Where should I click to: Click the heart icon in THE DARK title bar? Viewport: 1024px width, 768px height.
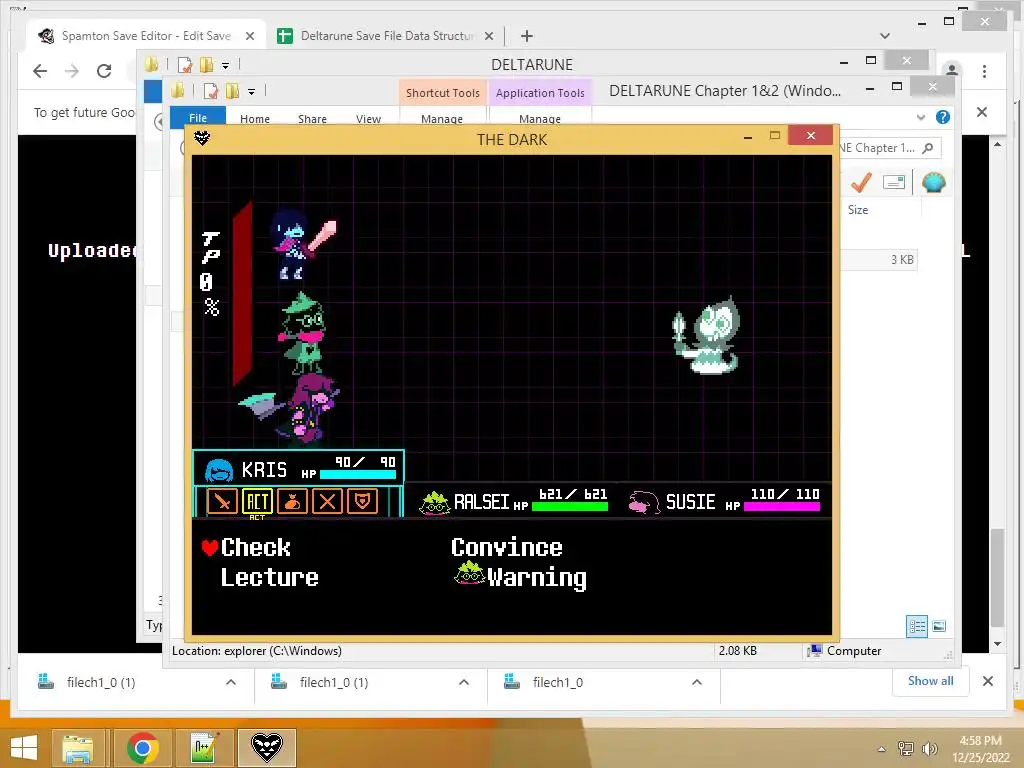click(202, 138)
